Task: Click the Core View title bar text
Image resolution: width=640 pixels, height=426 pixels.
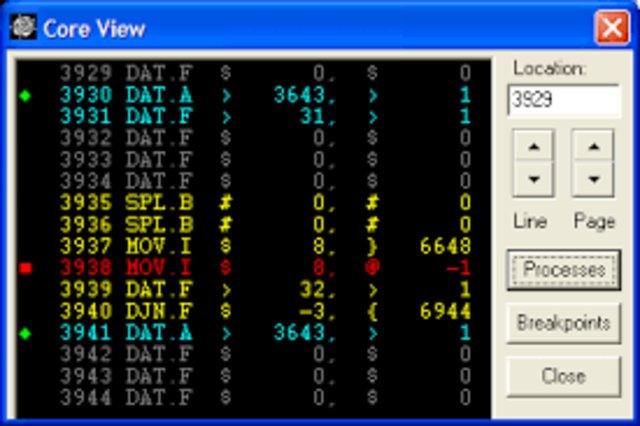Action: point(94,29)
